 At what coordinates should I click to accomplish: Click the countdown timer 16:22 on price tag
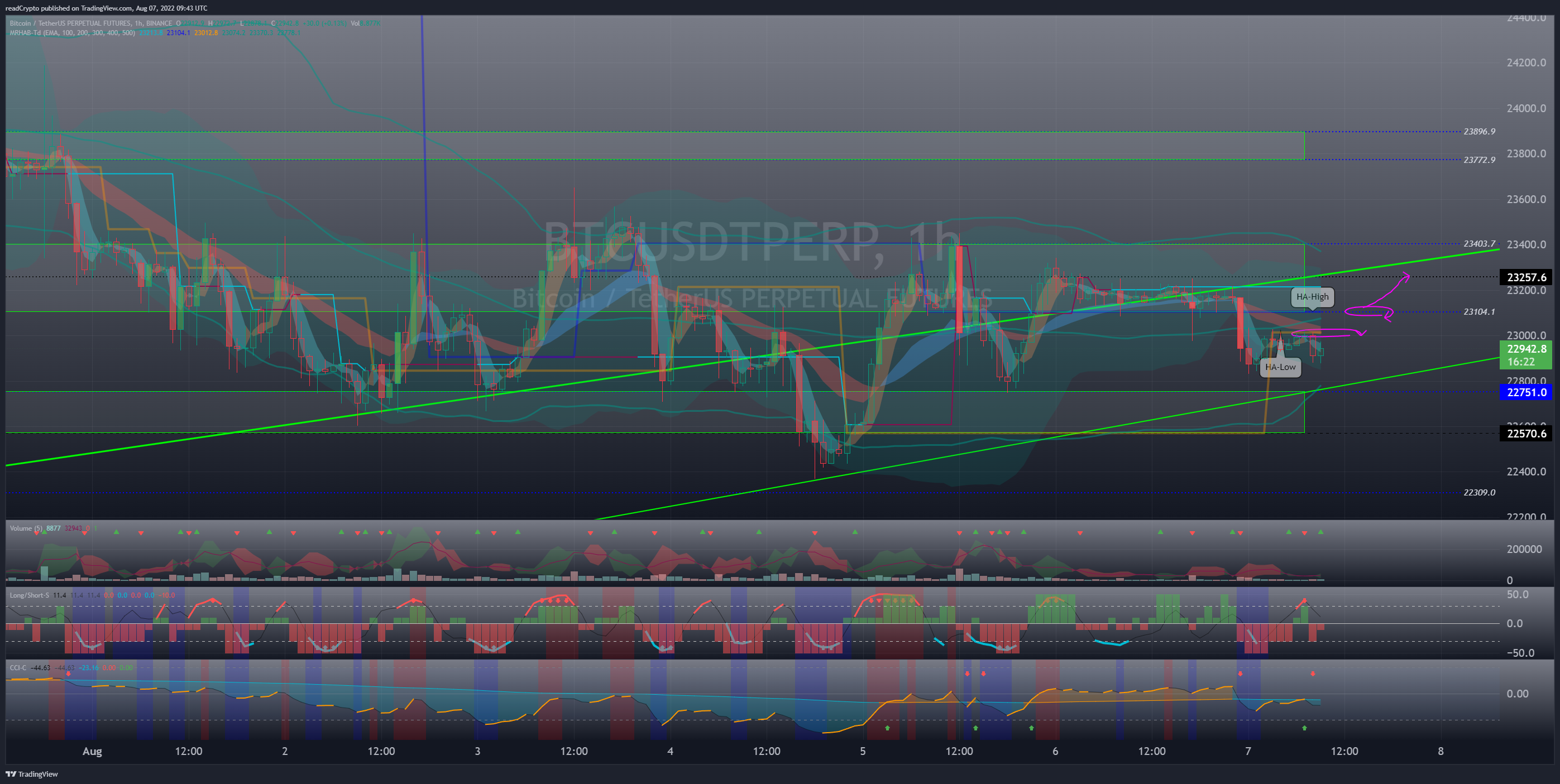click(1520, 362)
